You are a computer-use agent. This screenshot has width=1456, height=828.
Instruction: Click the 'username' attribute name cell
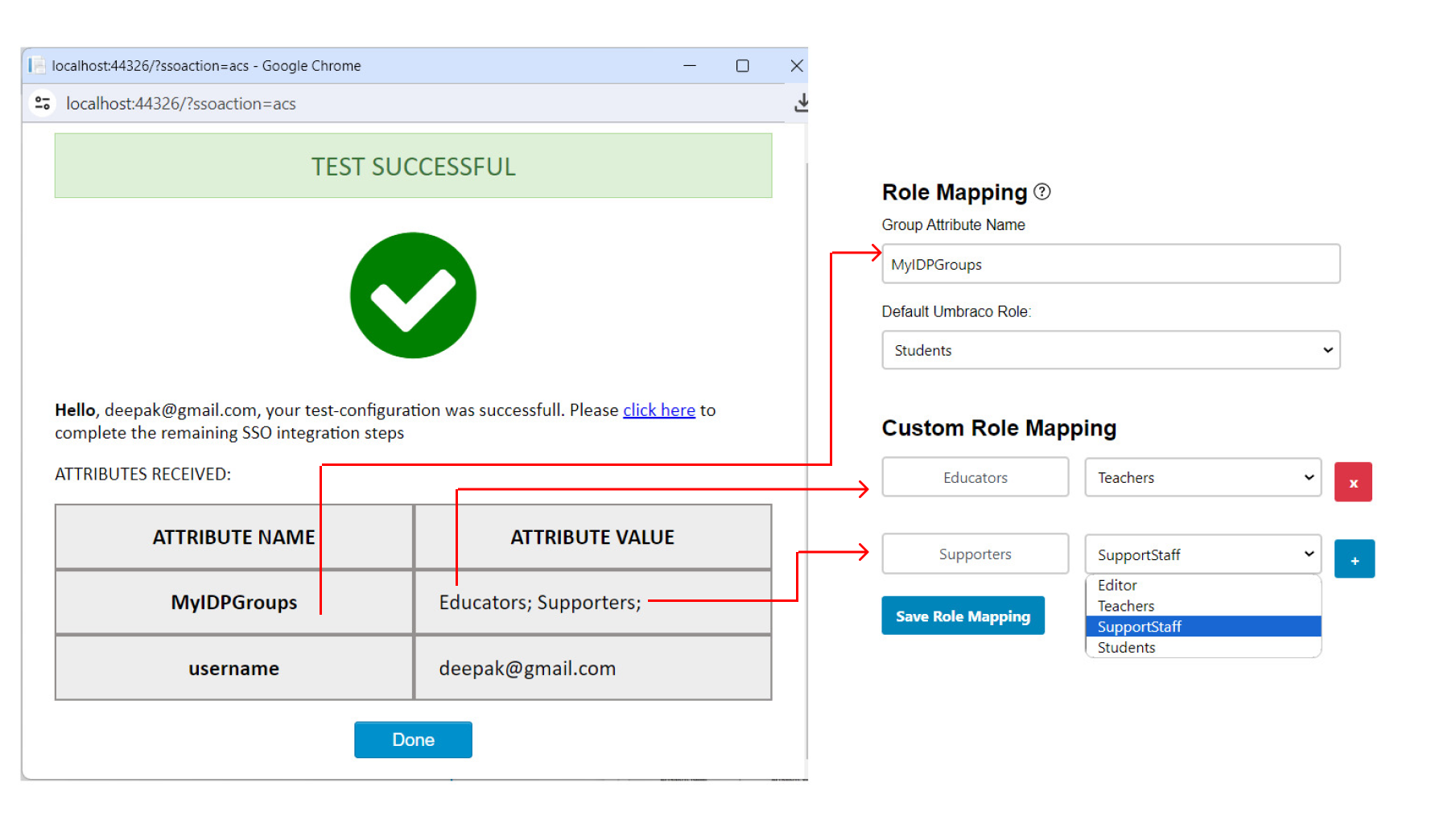(x=234, y=669)
